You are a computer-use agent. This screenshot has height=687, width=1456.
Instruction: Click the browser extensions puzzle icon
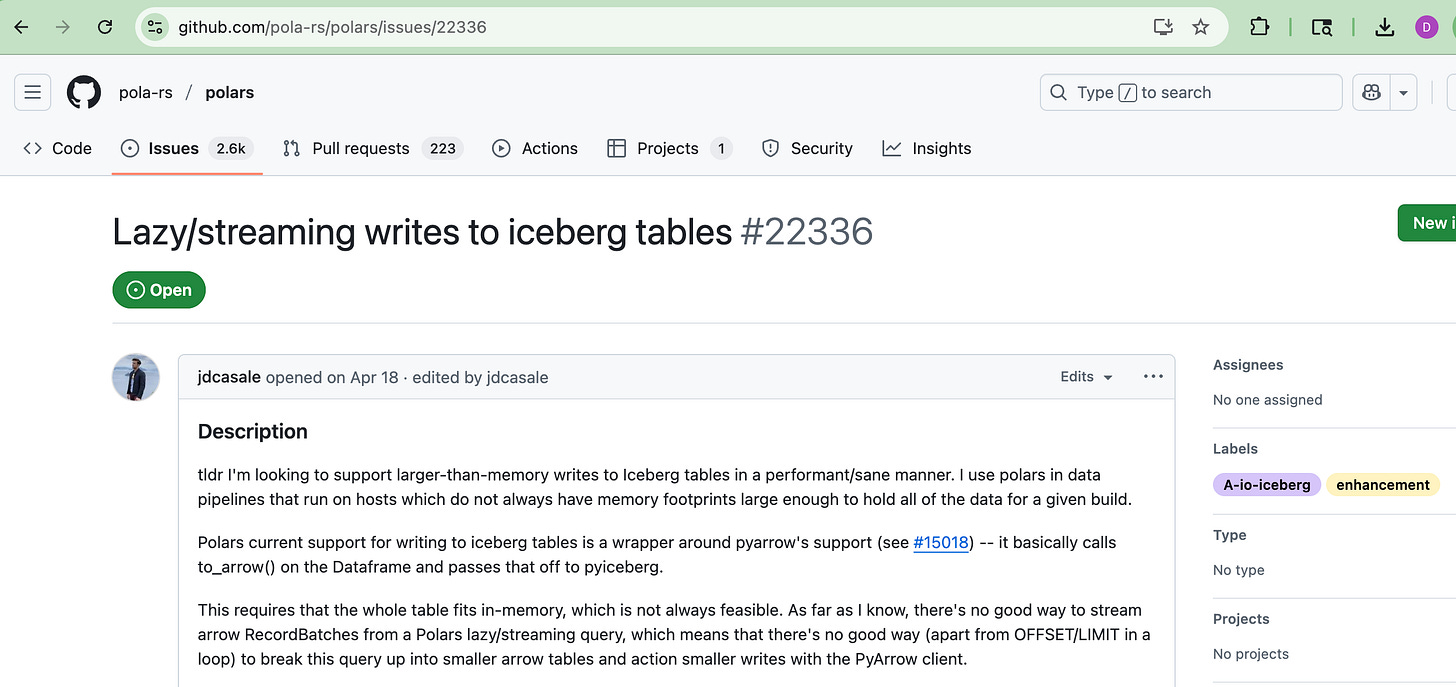point(1259,27)
